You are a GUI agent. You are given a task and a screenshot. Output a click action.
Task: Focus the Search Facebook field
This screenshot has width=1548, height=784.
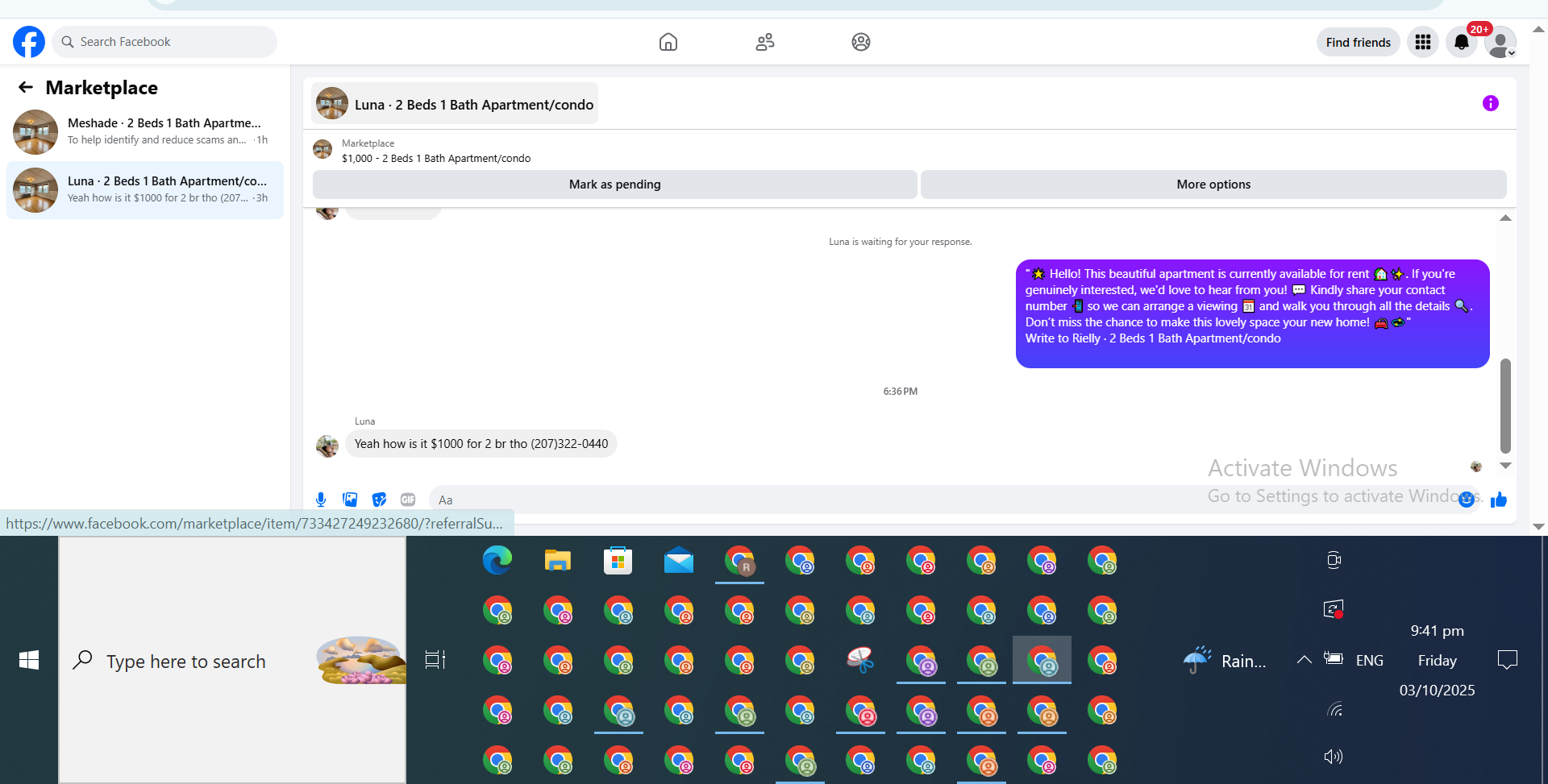164,42
